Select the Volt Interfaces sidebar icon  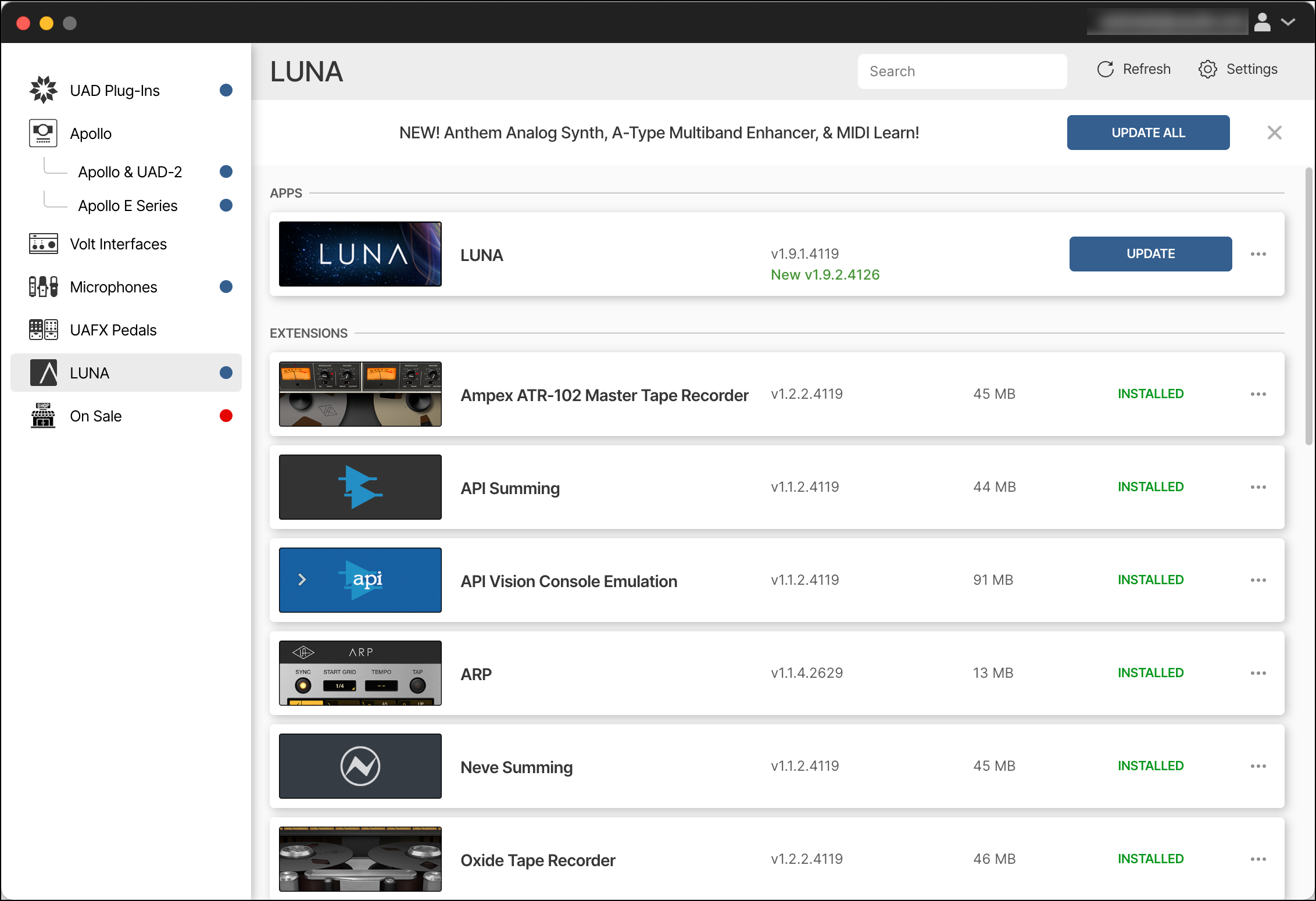43,244
